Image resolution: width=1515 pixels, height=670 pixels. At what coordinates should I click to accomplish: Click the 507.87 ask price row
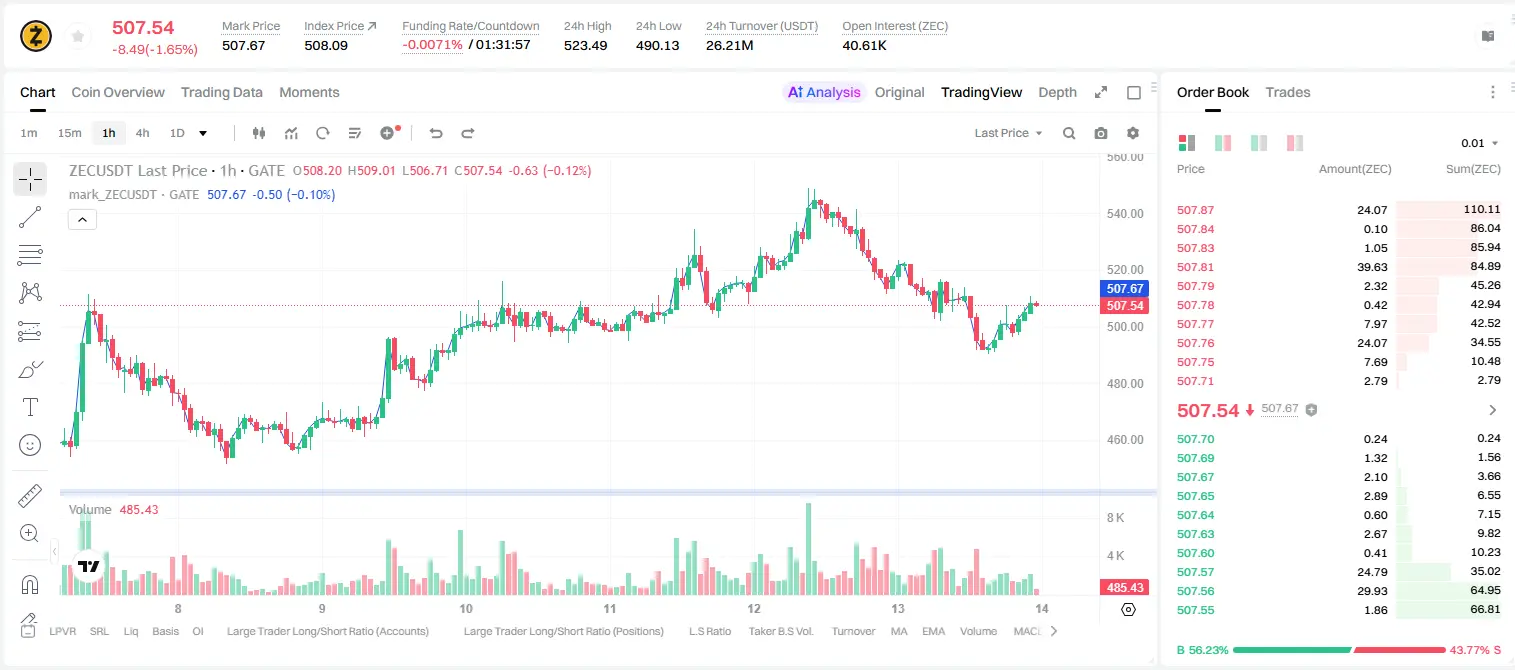1338,210
